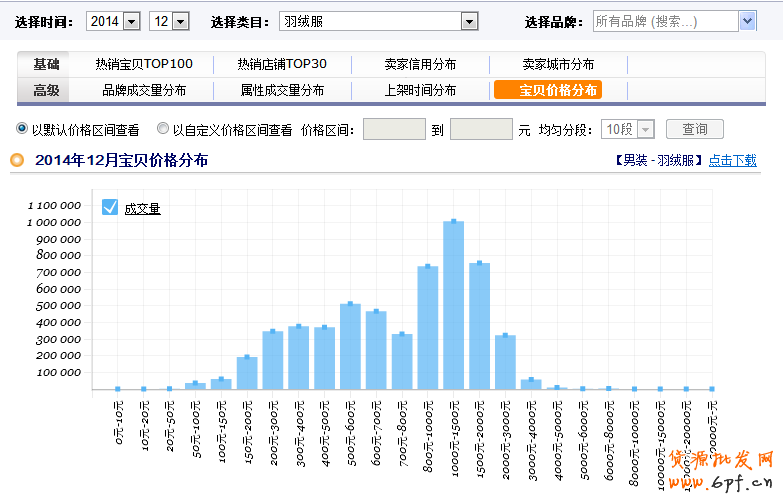Open the 10段 segment dropdown
This screenshot has height=504, width=783.
(645, 129)
